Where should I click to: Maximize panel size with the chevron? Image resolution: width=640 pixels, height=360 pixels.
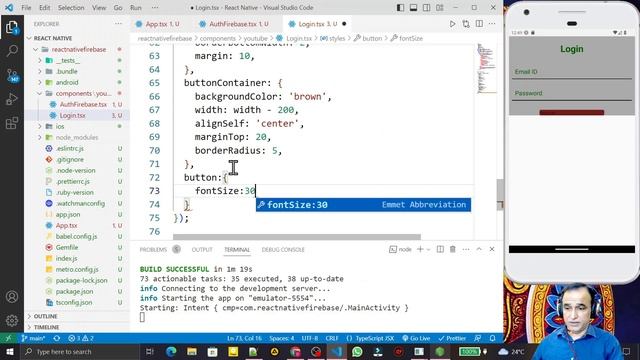coord(479,249)
